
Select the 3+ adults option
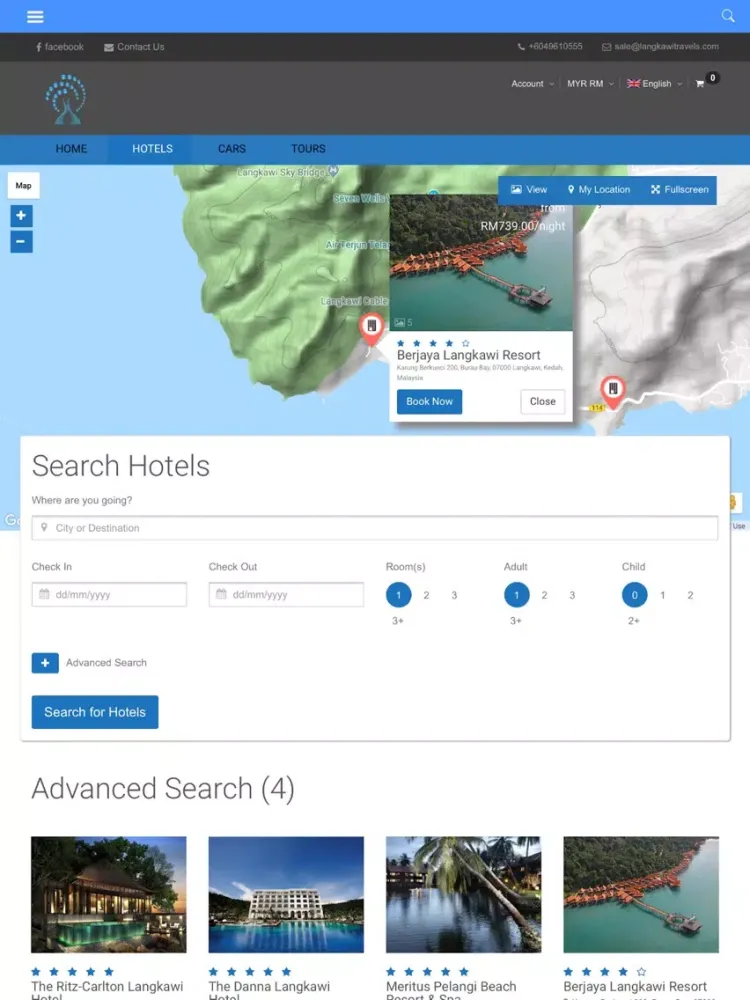tap(516, 621)
